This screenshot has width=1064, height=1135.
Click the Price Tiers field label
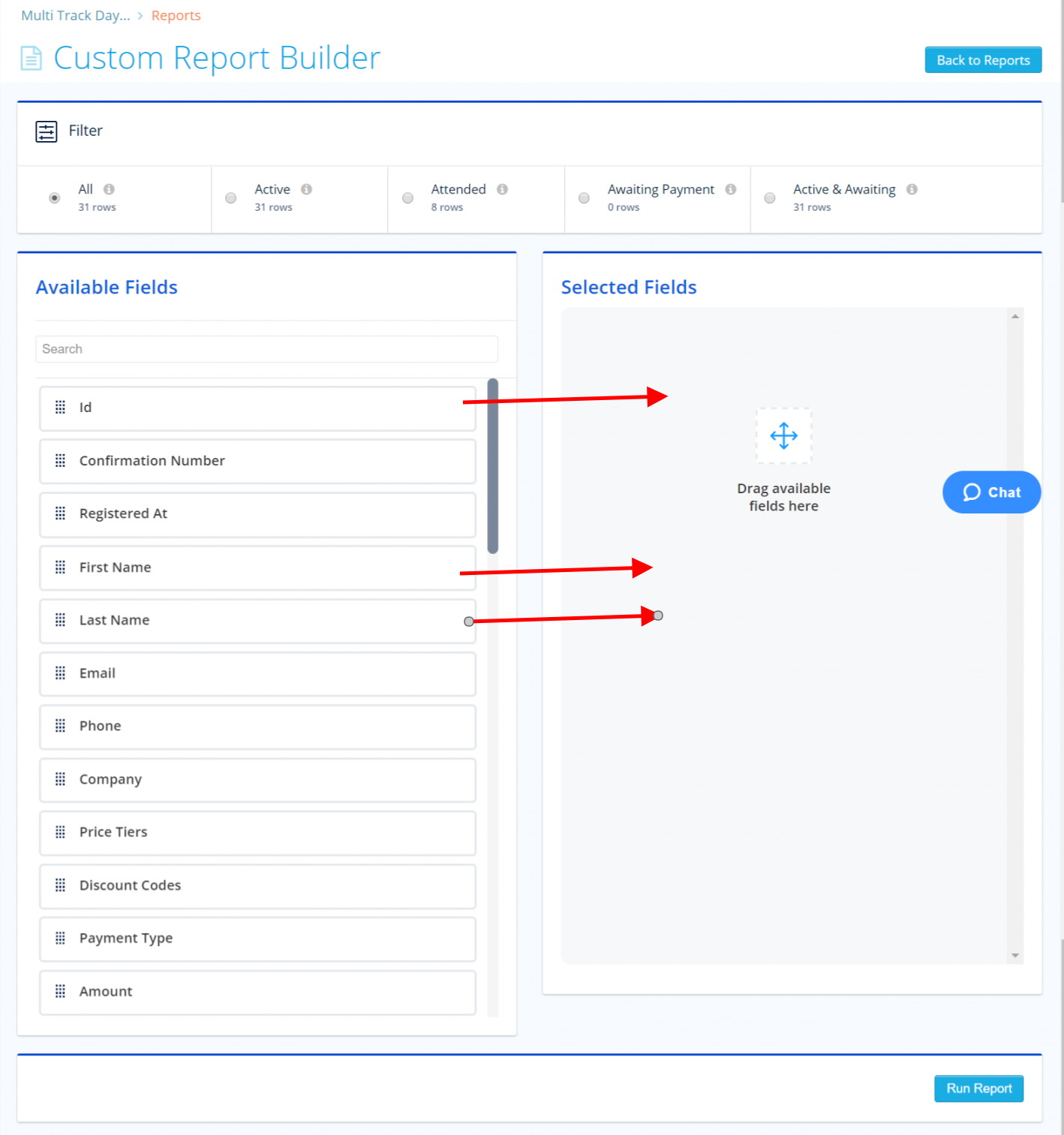point(113,832)
